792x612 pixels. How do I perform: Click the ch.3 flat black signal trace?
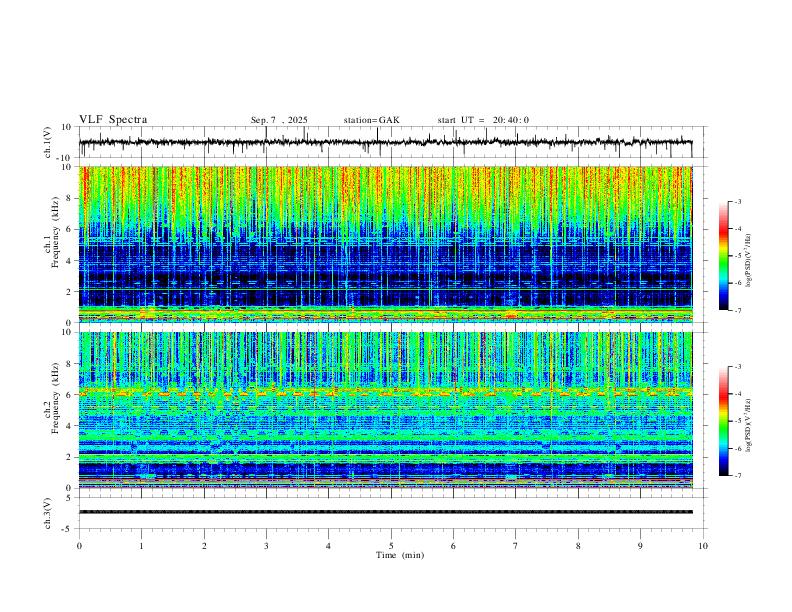(385, 512)
